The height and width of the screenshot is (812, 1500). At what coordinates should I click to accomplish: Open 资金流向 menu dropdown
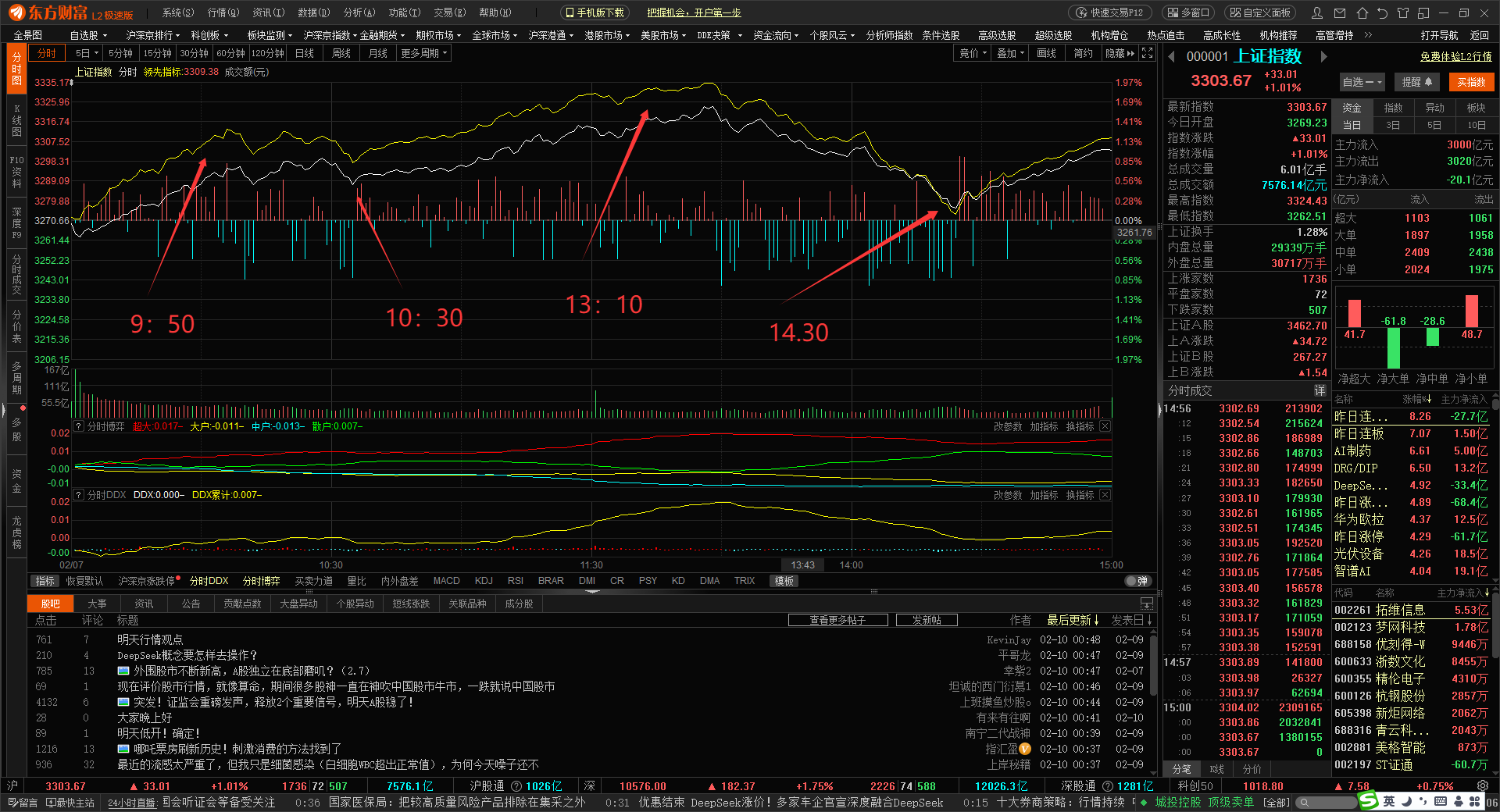point(776,35)
